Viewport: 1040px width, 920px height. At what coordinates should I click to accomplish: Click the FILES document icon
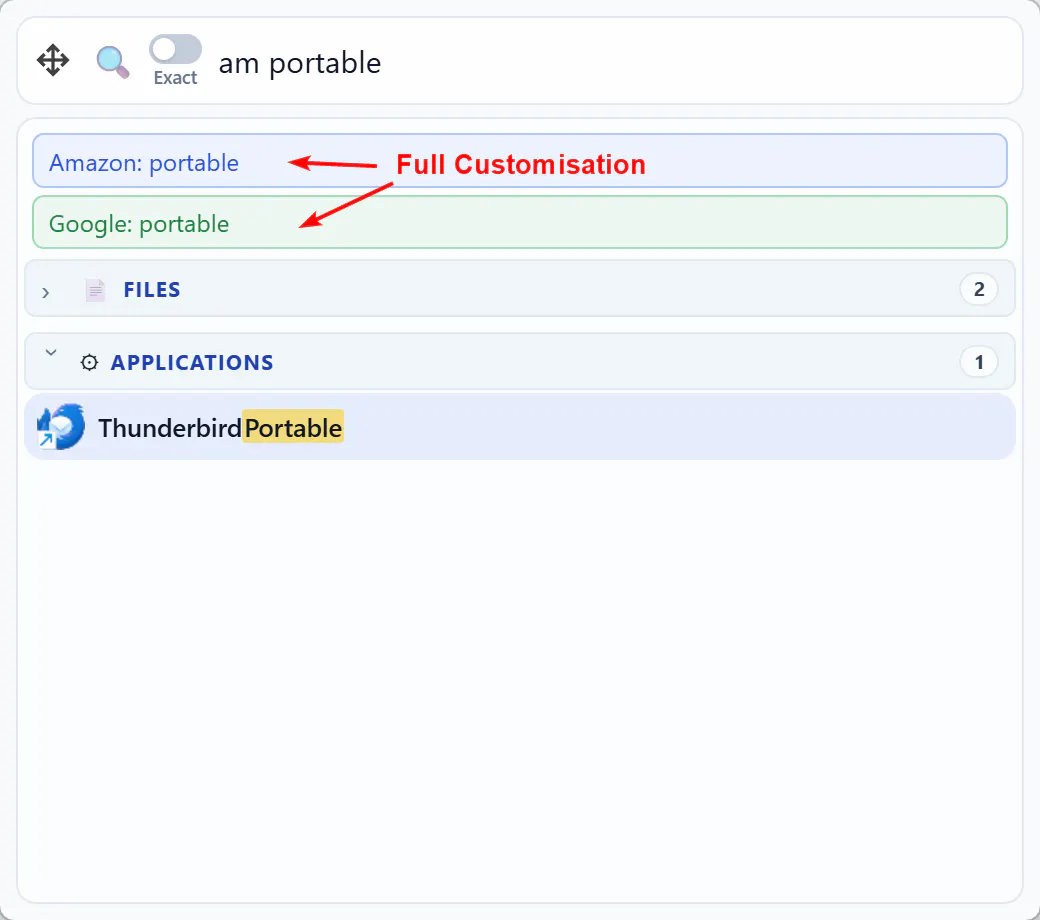point(95,290)
